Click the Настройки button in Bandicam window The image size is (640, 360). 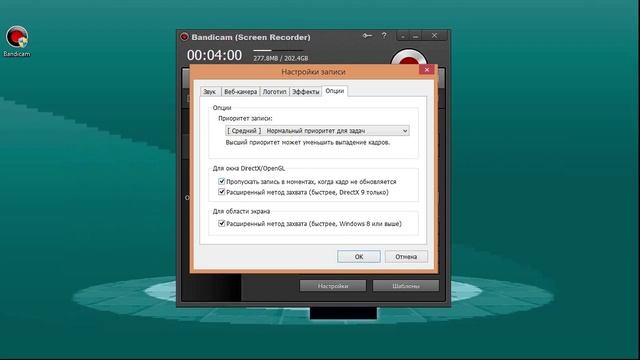click(x=333, y=286)
